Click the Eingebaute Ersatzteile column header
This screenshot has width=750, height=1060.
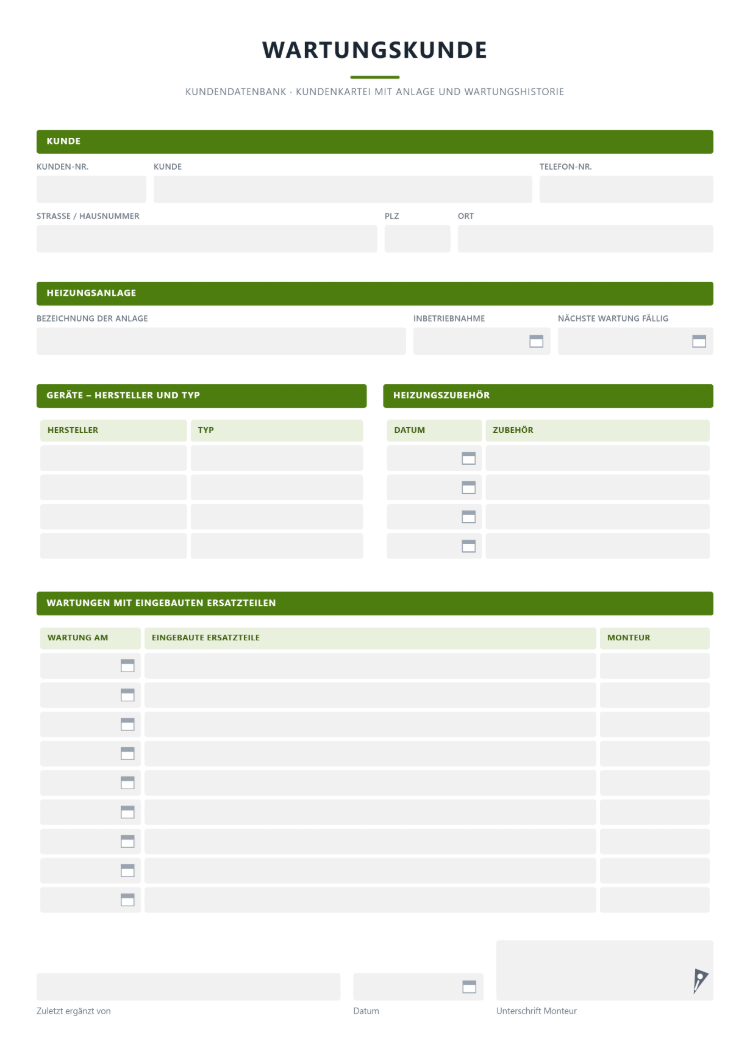point(370,638)
